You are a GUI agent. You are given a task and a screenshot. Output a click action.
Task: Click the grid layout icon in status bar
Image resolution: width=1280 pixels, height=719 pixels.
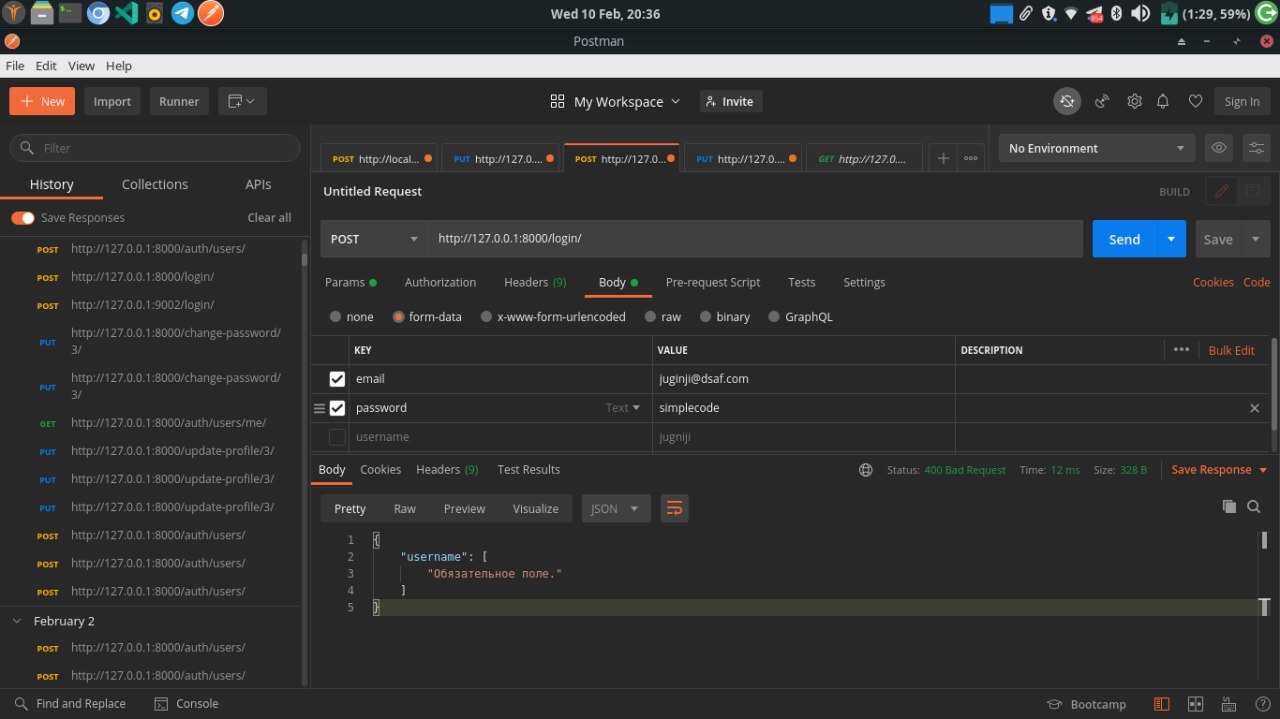tap(1194, 704)
